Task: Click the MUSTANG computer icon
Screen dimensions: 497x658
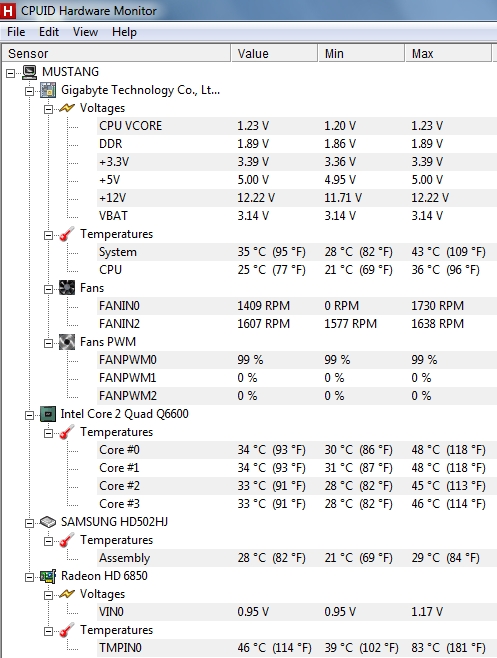Action: pos(29,72)
